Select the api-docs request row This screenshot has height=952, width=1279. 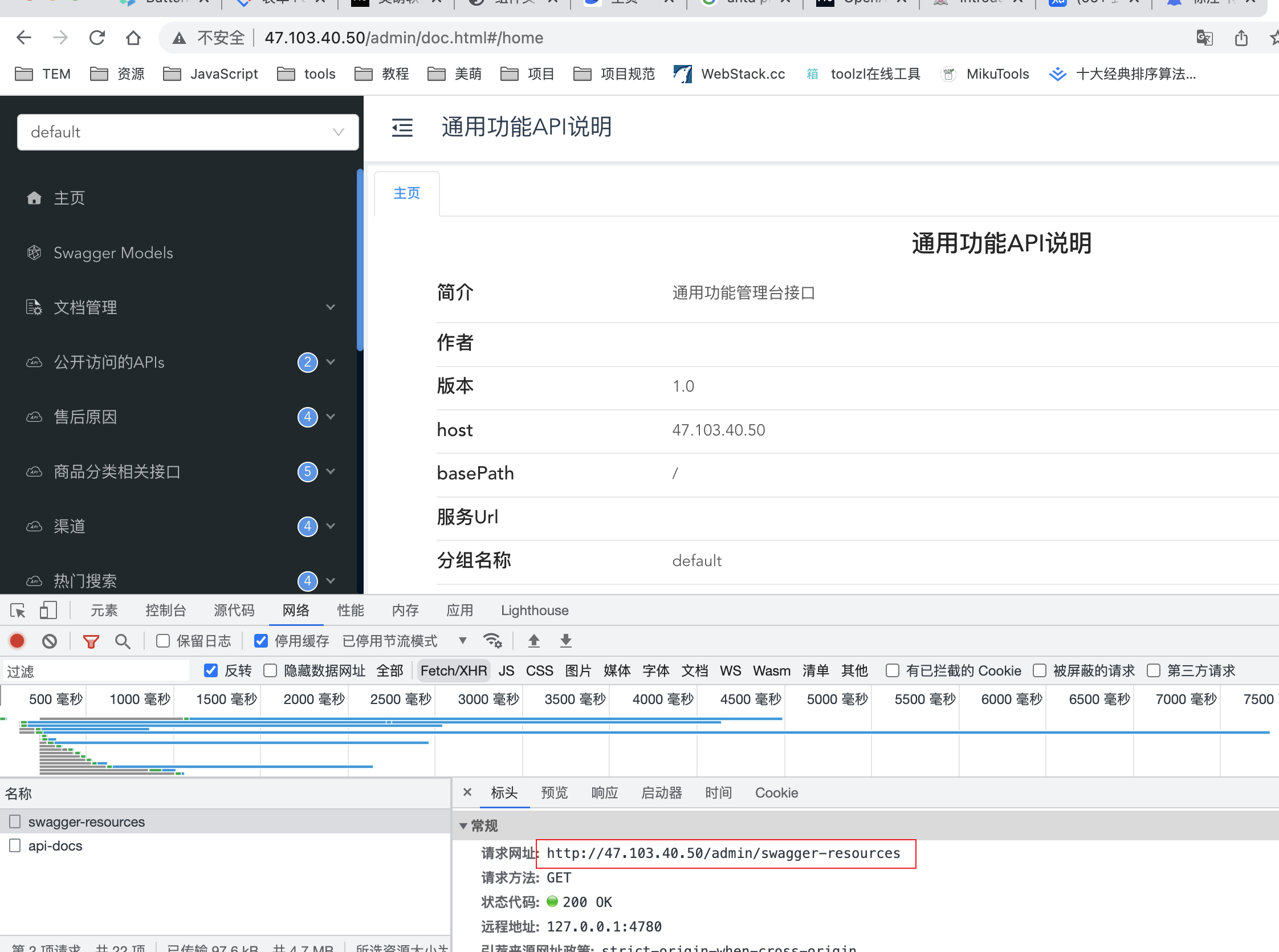click(225, 846)
